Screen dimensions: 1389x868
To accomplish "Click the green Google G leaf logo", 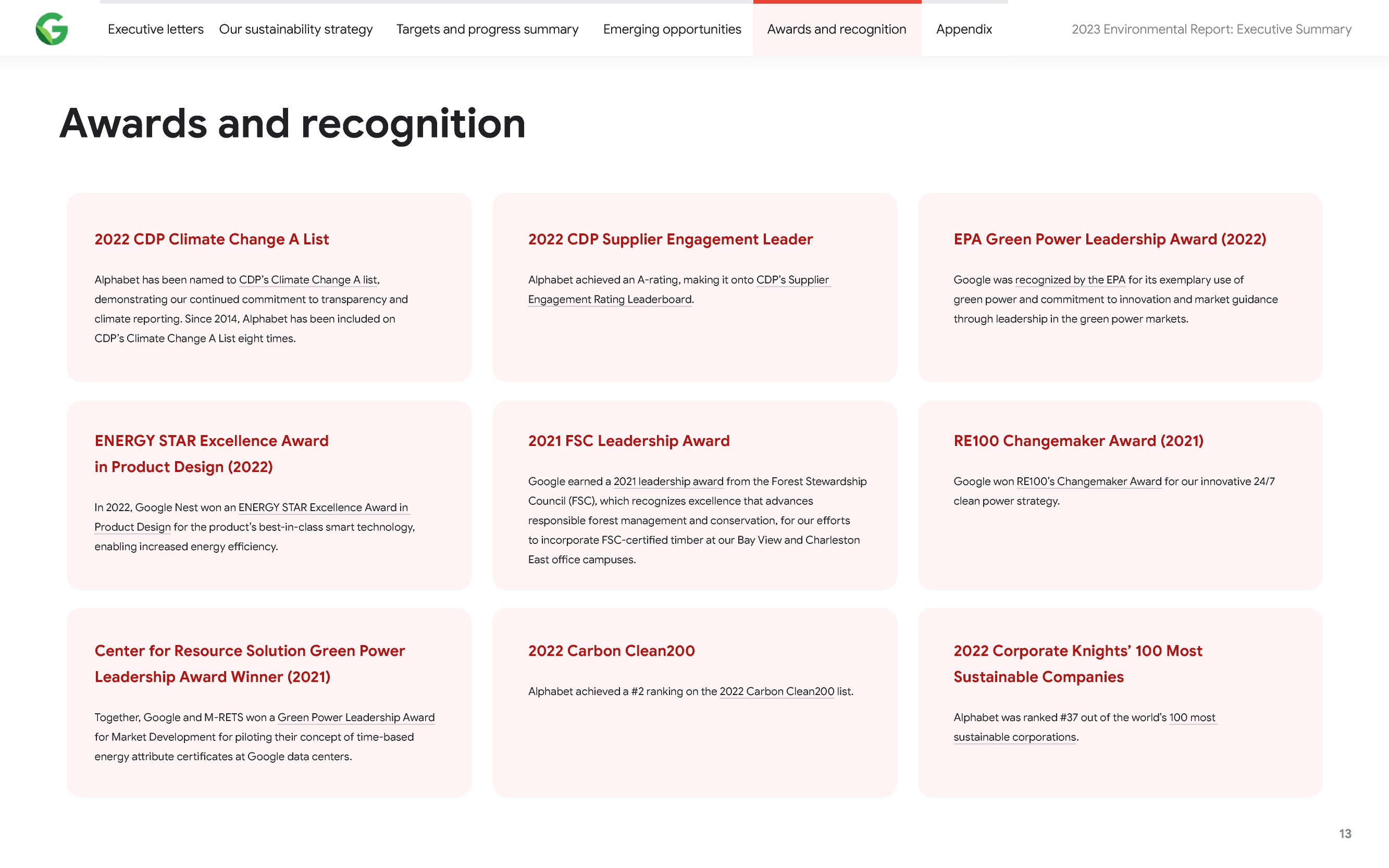I will click(52, 29).
